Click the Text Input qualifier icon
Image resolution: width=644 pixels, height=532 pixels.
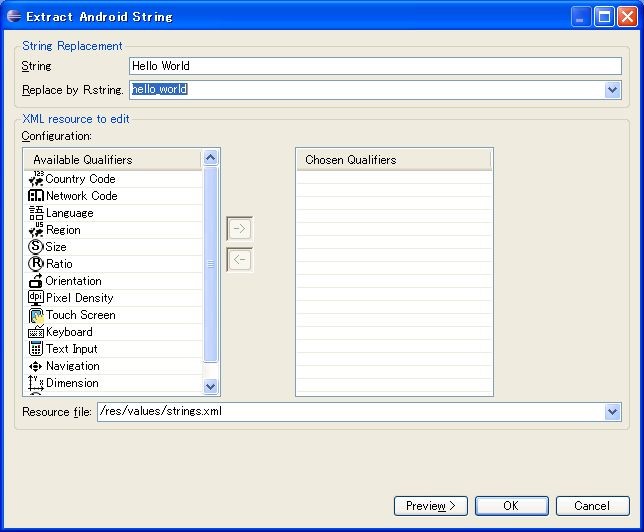tap(36, 349)
